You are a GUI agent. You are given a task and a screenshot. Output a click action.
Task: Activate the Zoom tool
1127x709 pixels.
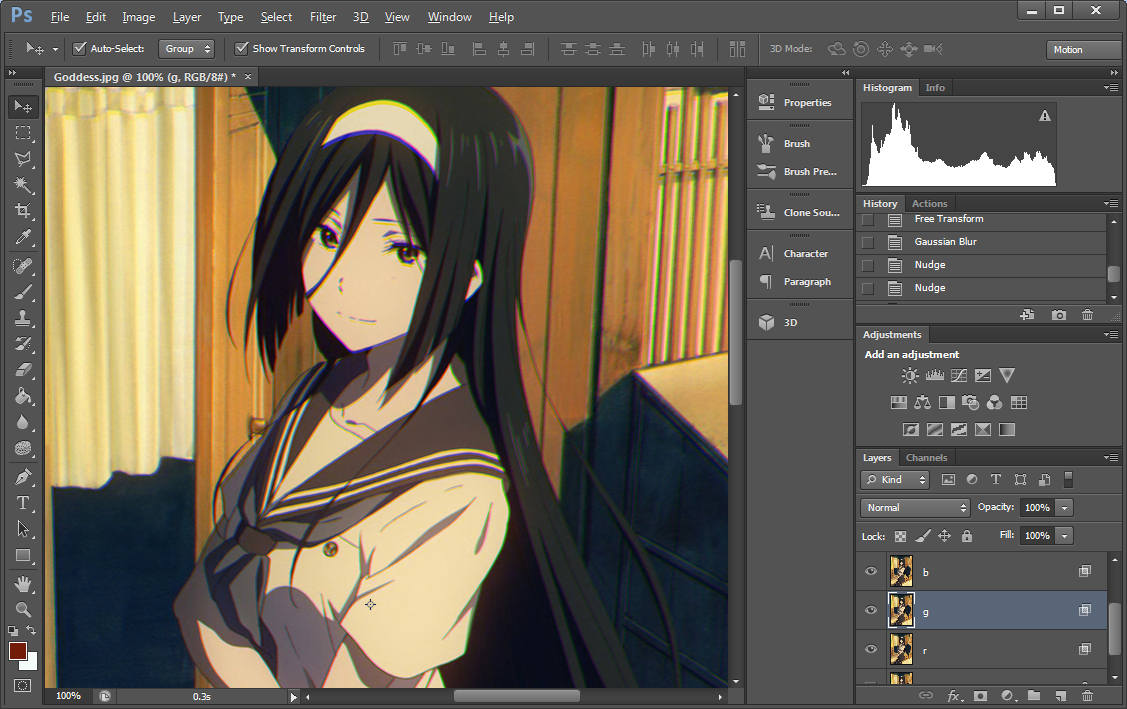(22, 609)
